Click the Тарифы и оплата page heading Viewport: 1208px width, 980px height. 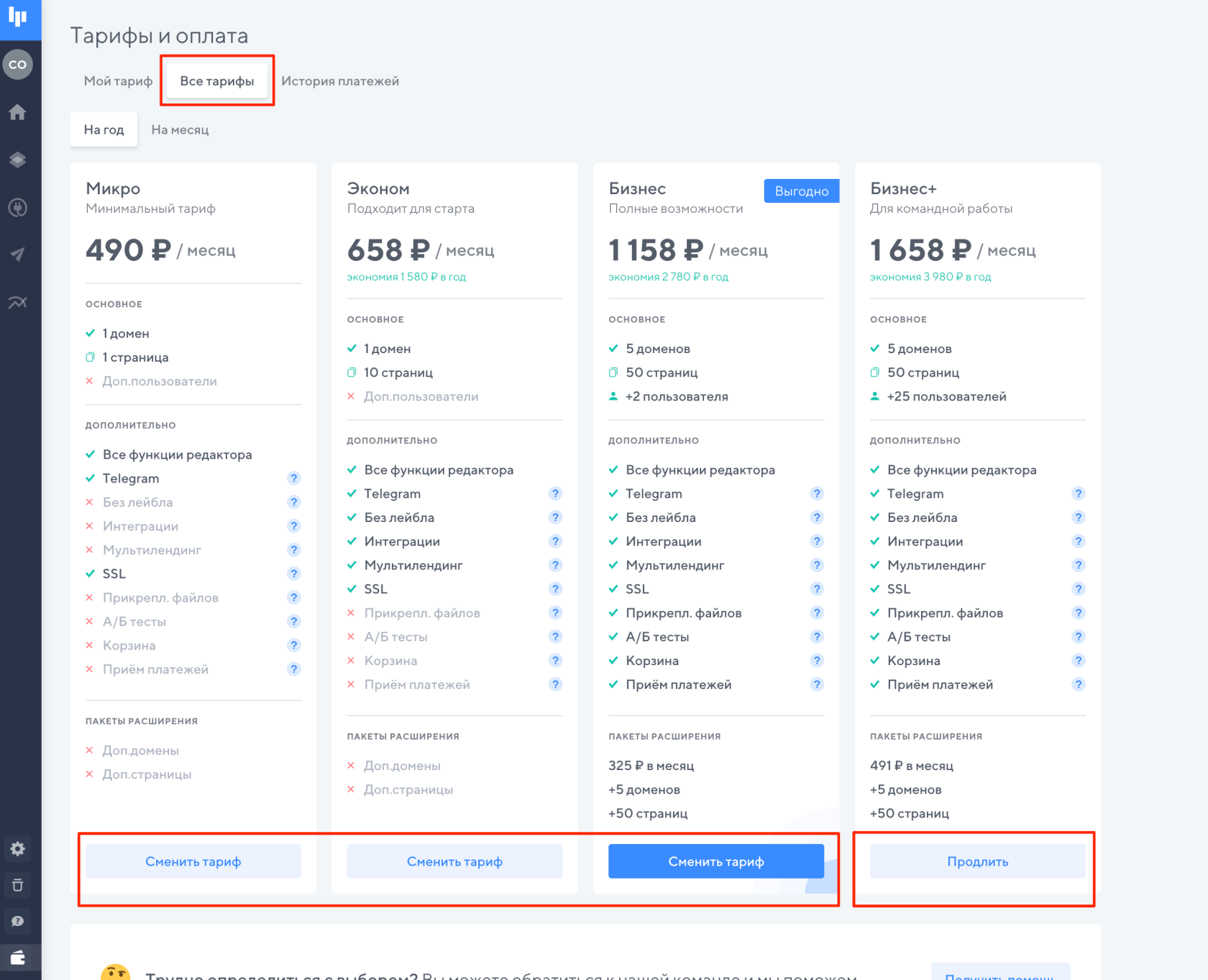tap(159, 36)
